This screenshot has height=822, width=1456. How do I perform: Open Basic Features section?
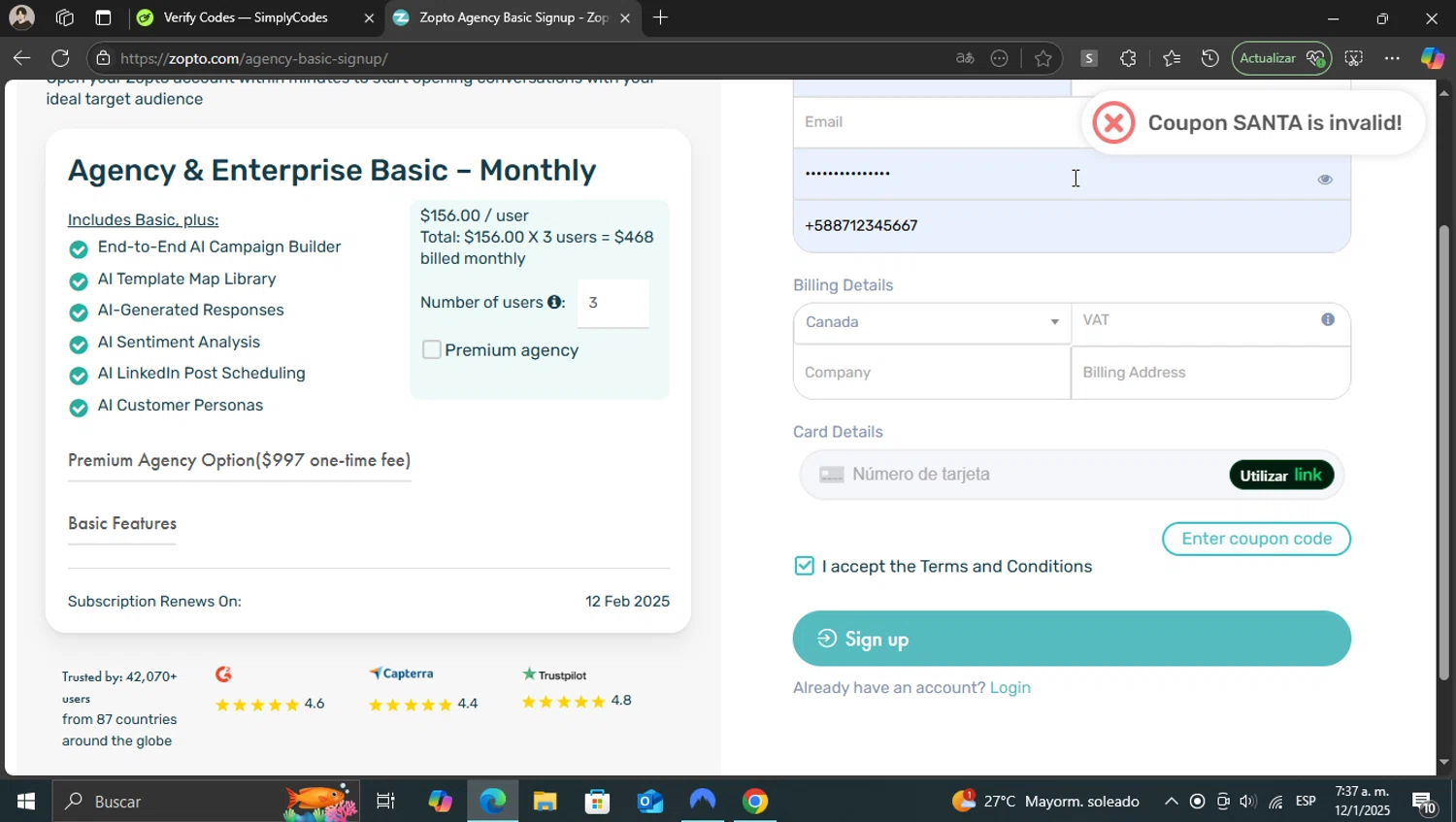pyautogui.click(x=122, y=523)
